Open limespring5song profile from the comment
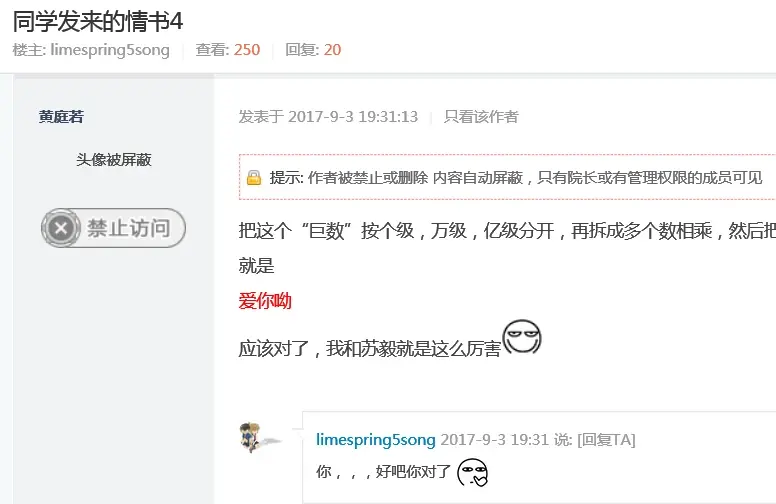Image resolution: width=776 pixels, height=504 pixels. [376, 440]
